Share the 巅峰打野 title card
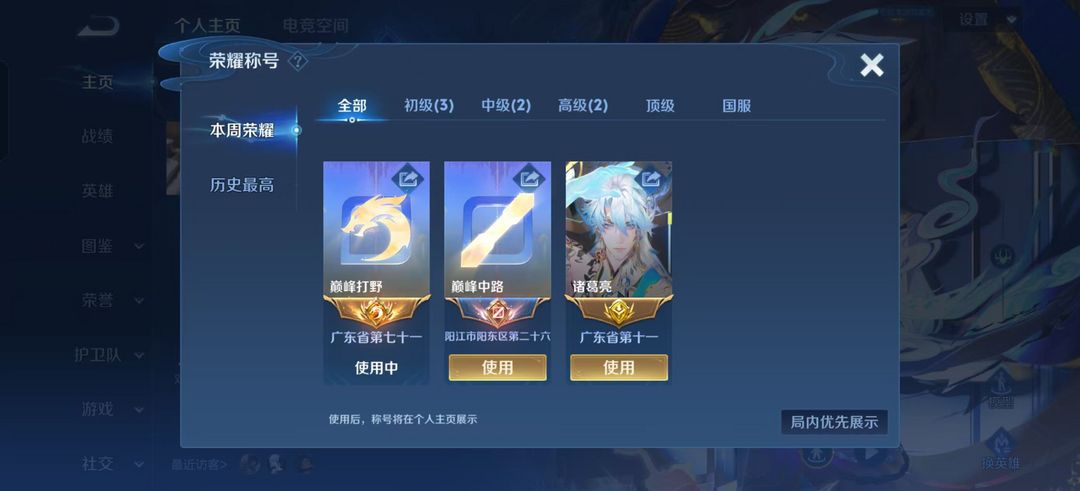This screenshot has width=1080, height=491. coord(408,180)
